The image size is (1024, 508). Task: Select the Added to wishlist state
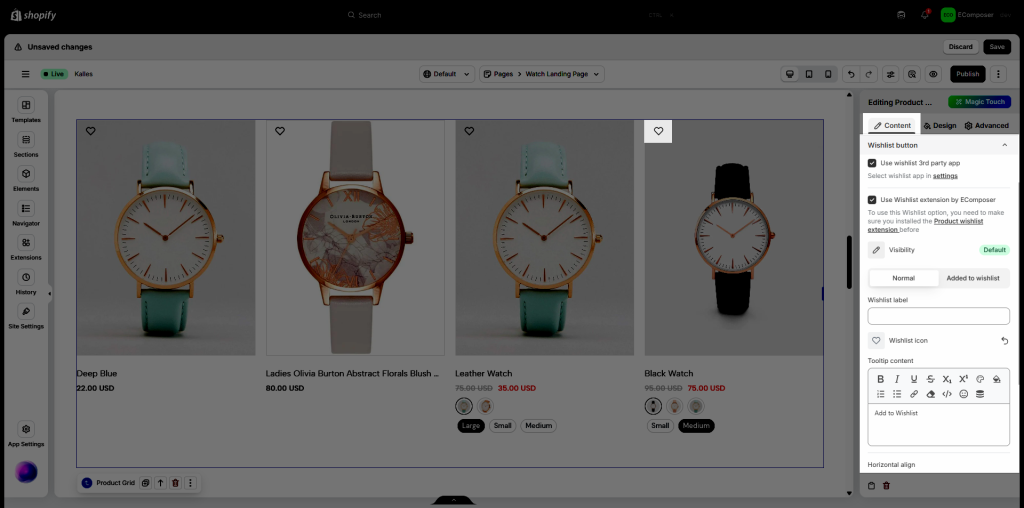pos(973,278)
